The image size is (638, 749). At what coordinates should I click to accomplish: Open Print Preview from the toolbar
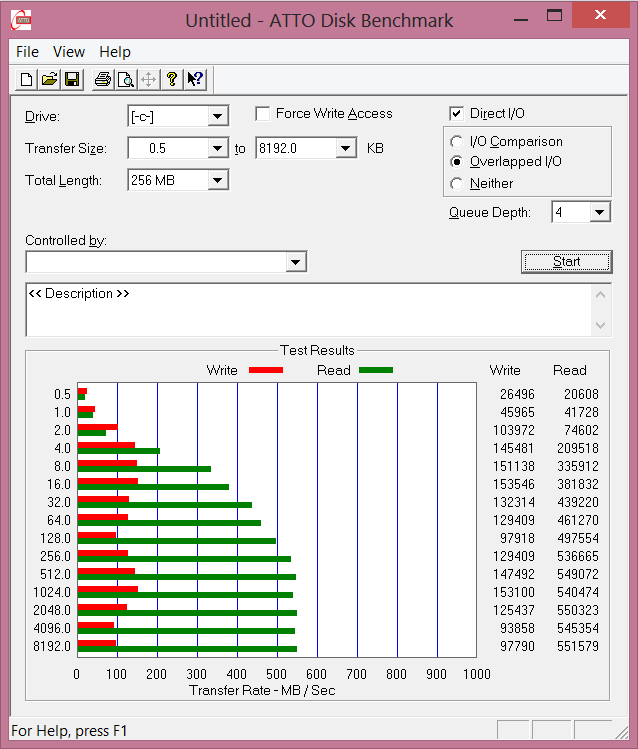(125, 80)
